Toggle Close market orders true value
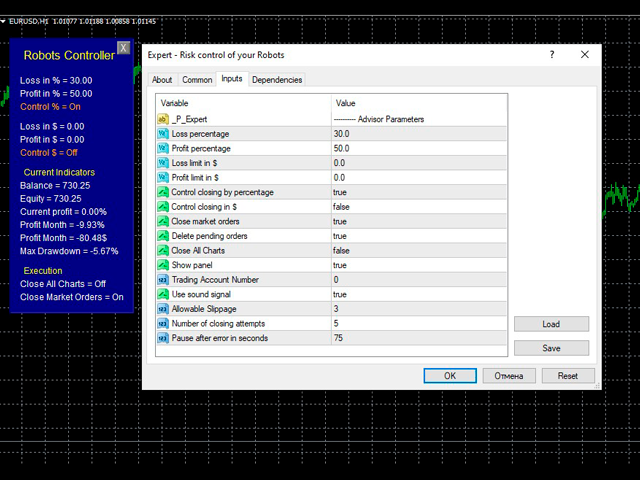This screenshot has width=640, height=480. click(419, 221)
